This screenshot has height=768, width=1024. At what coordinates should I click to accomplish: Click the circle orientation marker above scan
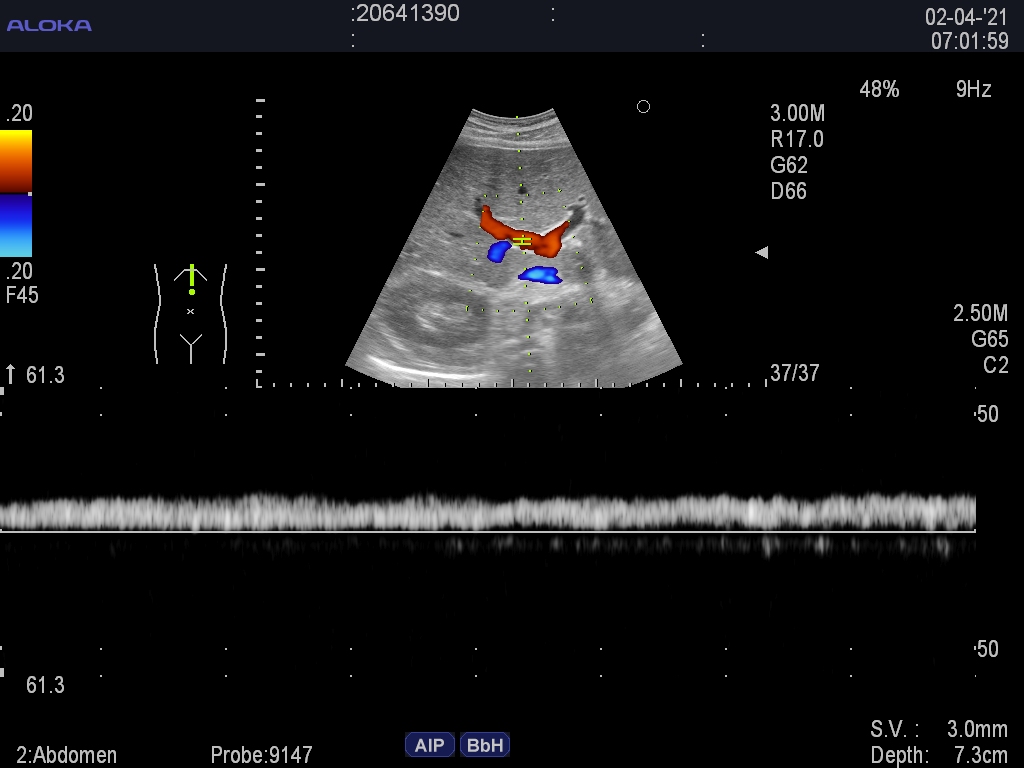click(x=643, y=107)
